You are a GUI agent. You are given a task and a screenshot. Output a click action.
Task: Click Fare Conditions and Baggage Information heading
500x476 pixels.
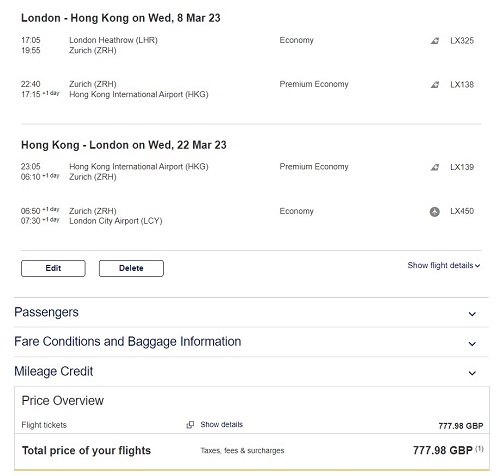128,342
